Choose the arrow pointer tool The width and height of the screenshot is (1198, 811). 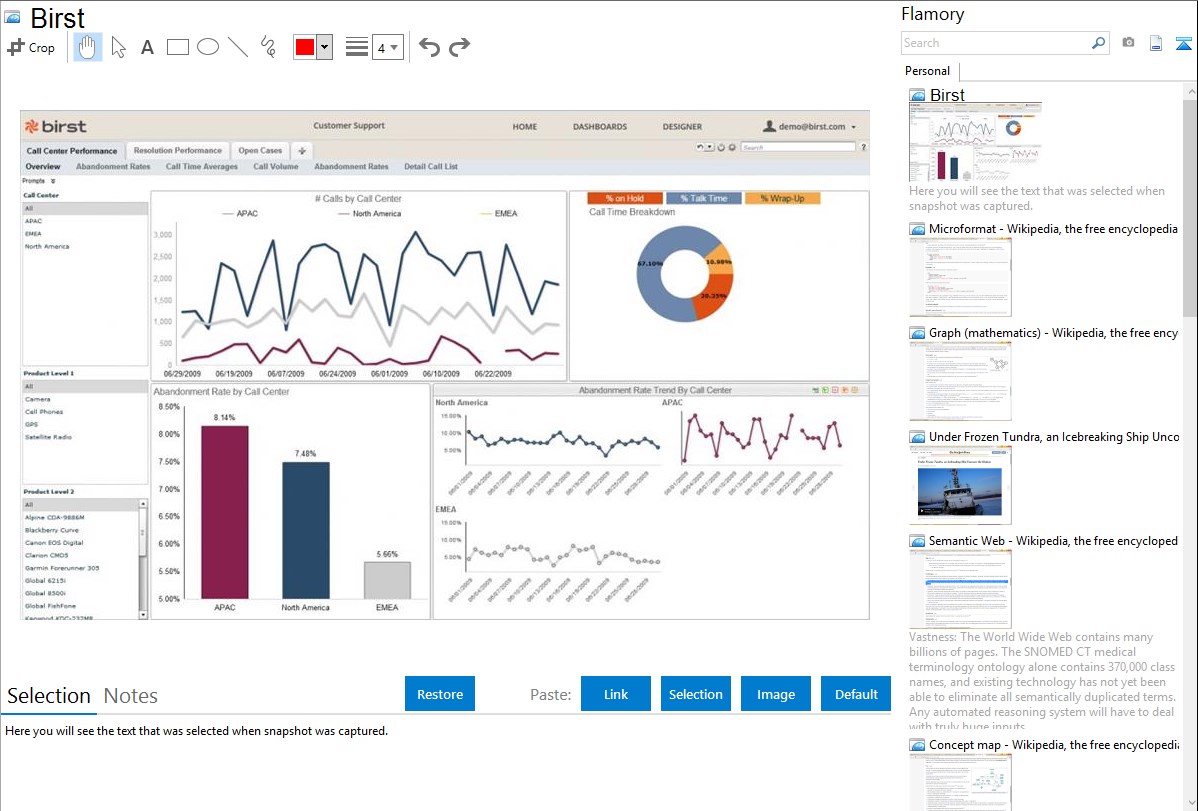[118, 47]
